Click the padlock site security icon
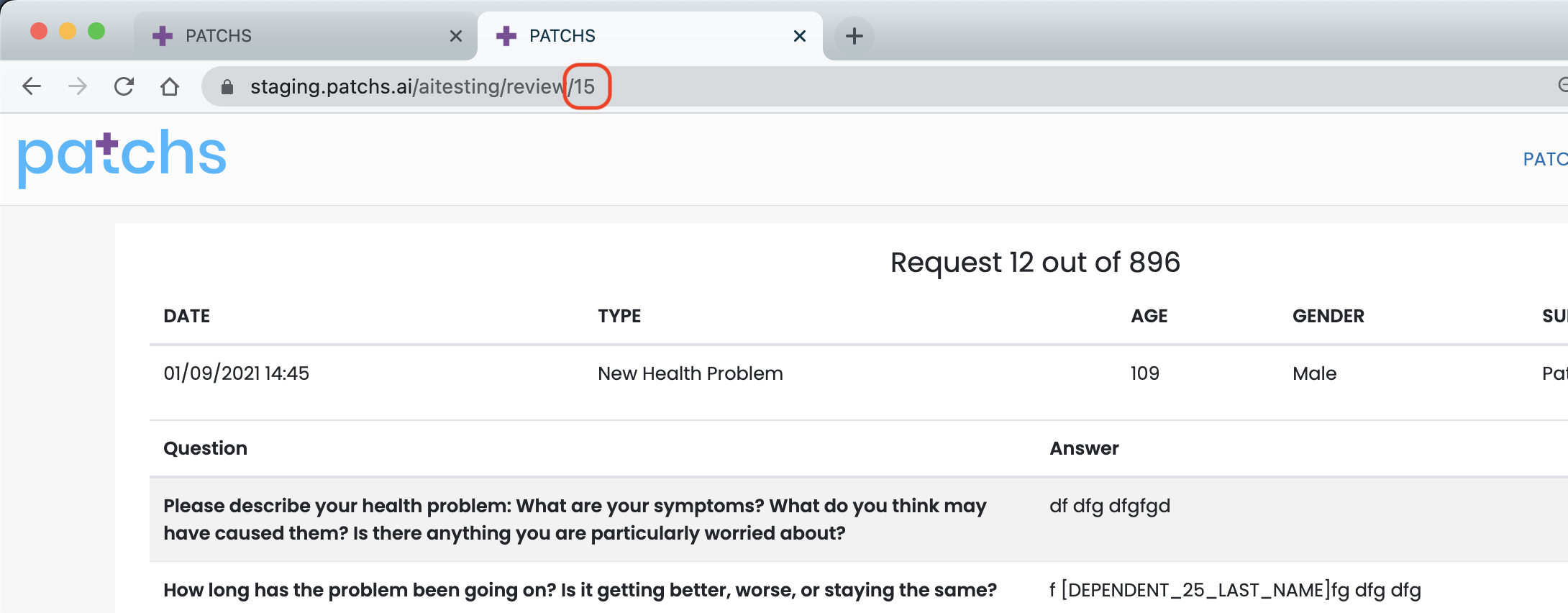Image resolution: width=1568 pixels, height=613 pixels. [227, 87]
